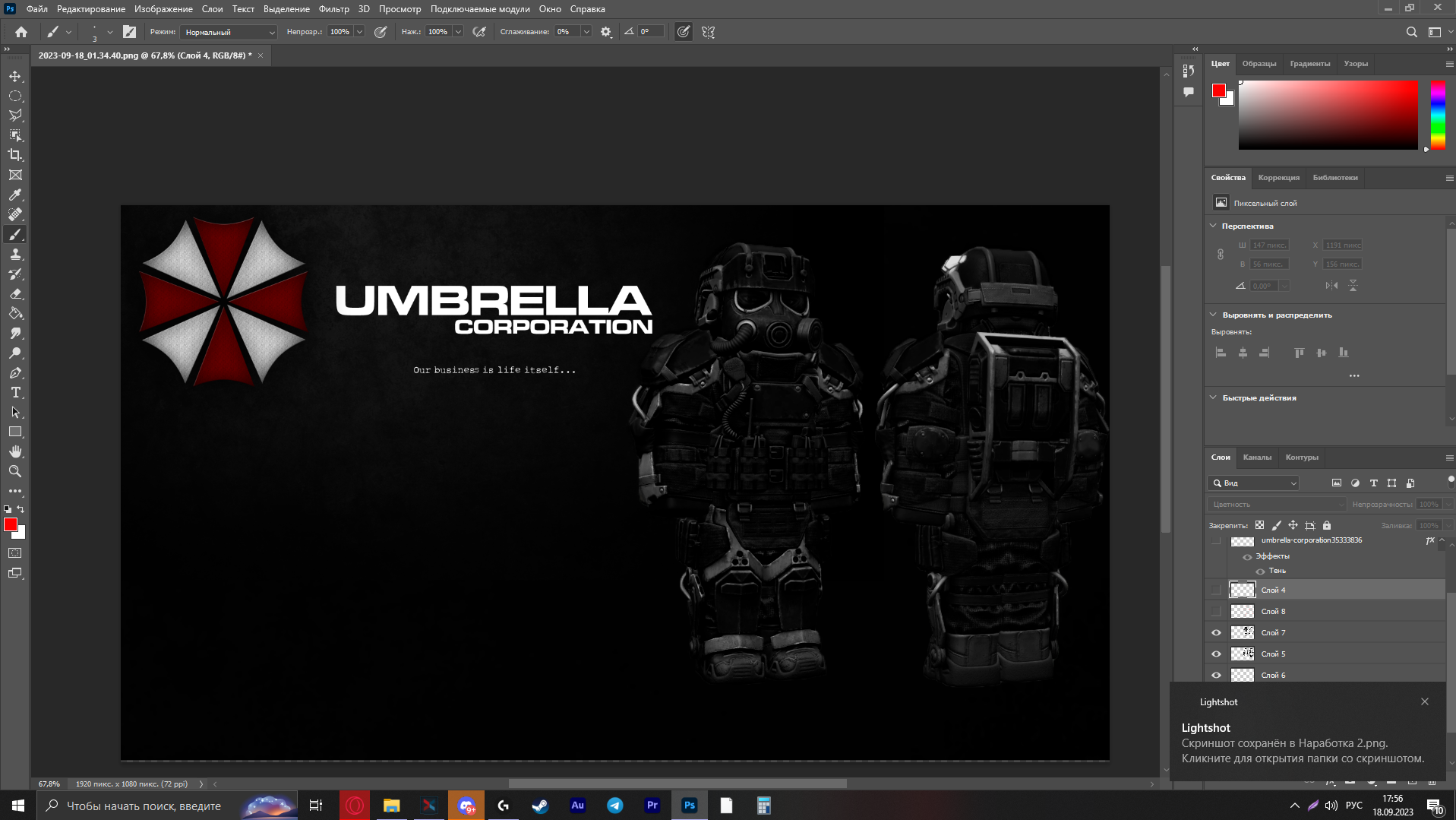Toggle Quick Mask mode
The height and width of the screenshot is (820, 1456).
pyautogui.click(x=15, y=553)
